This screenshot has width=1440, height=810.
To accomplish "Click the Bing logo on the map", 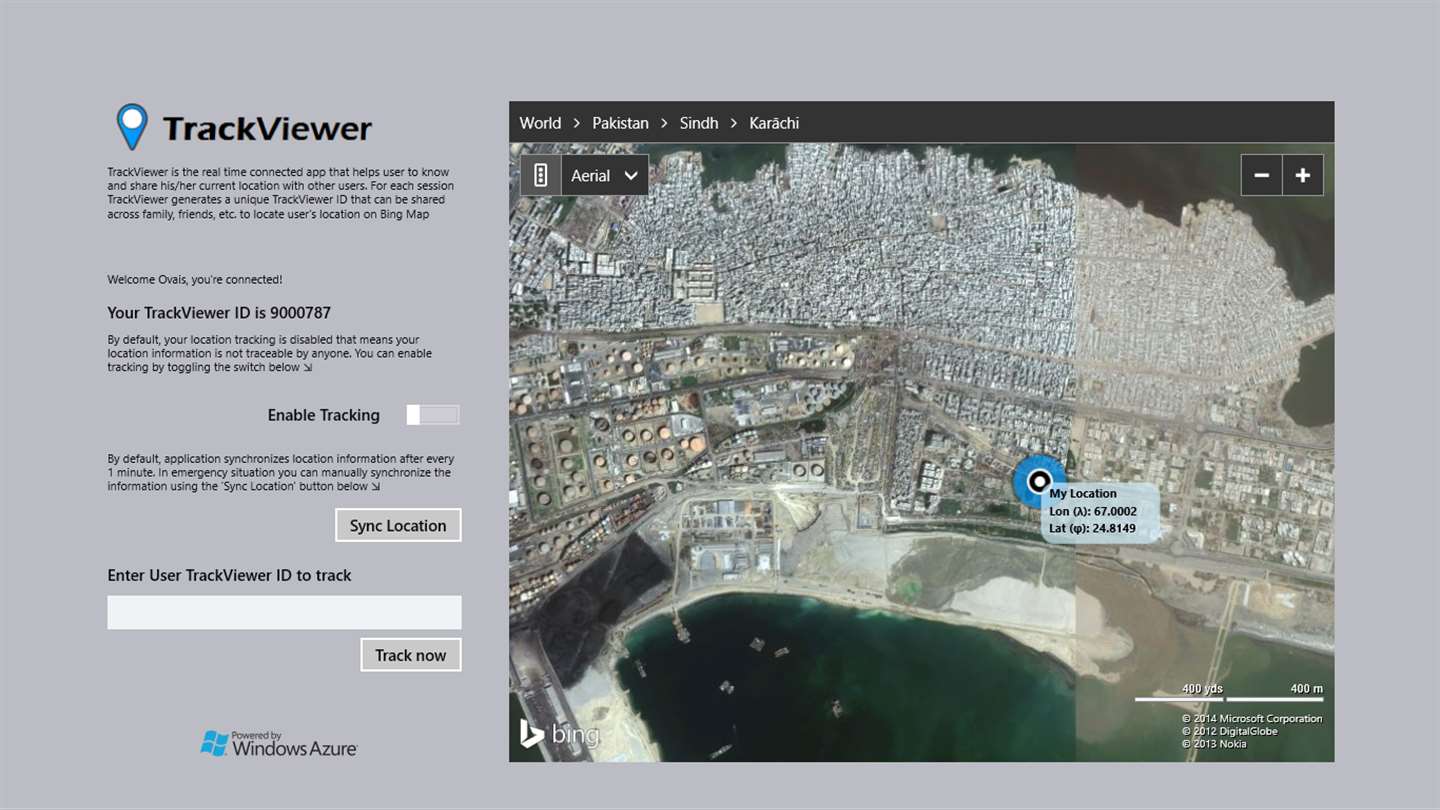I will coord(559,734).
